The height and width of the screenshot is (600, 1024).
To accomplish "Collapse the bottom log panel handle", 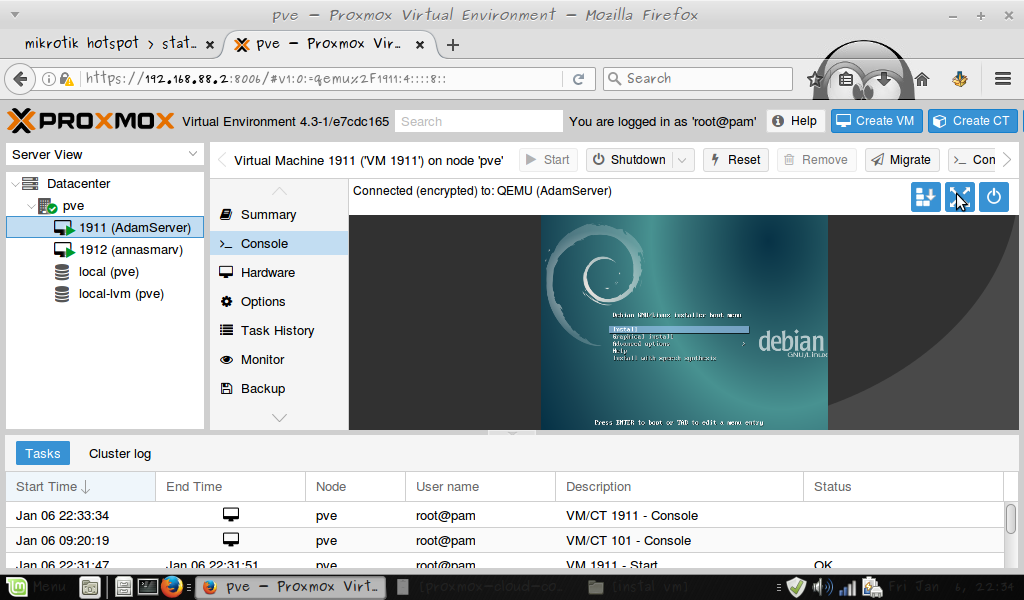I will point(512,433).
